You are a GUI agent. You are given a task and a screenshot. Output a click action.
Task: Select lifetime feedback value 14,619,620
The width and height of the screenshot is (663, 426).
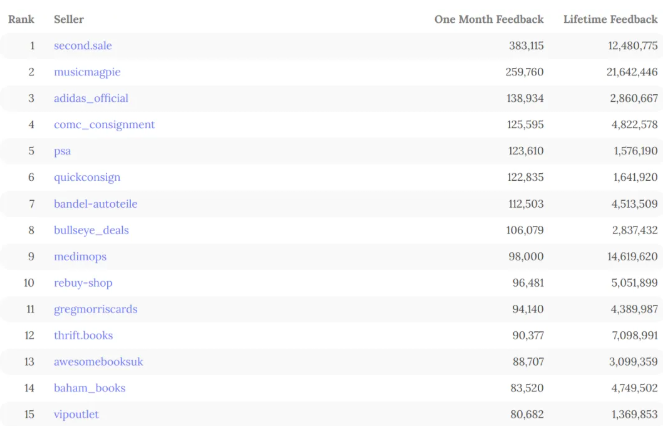click(633, 256)
